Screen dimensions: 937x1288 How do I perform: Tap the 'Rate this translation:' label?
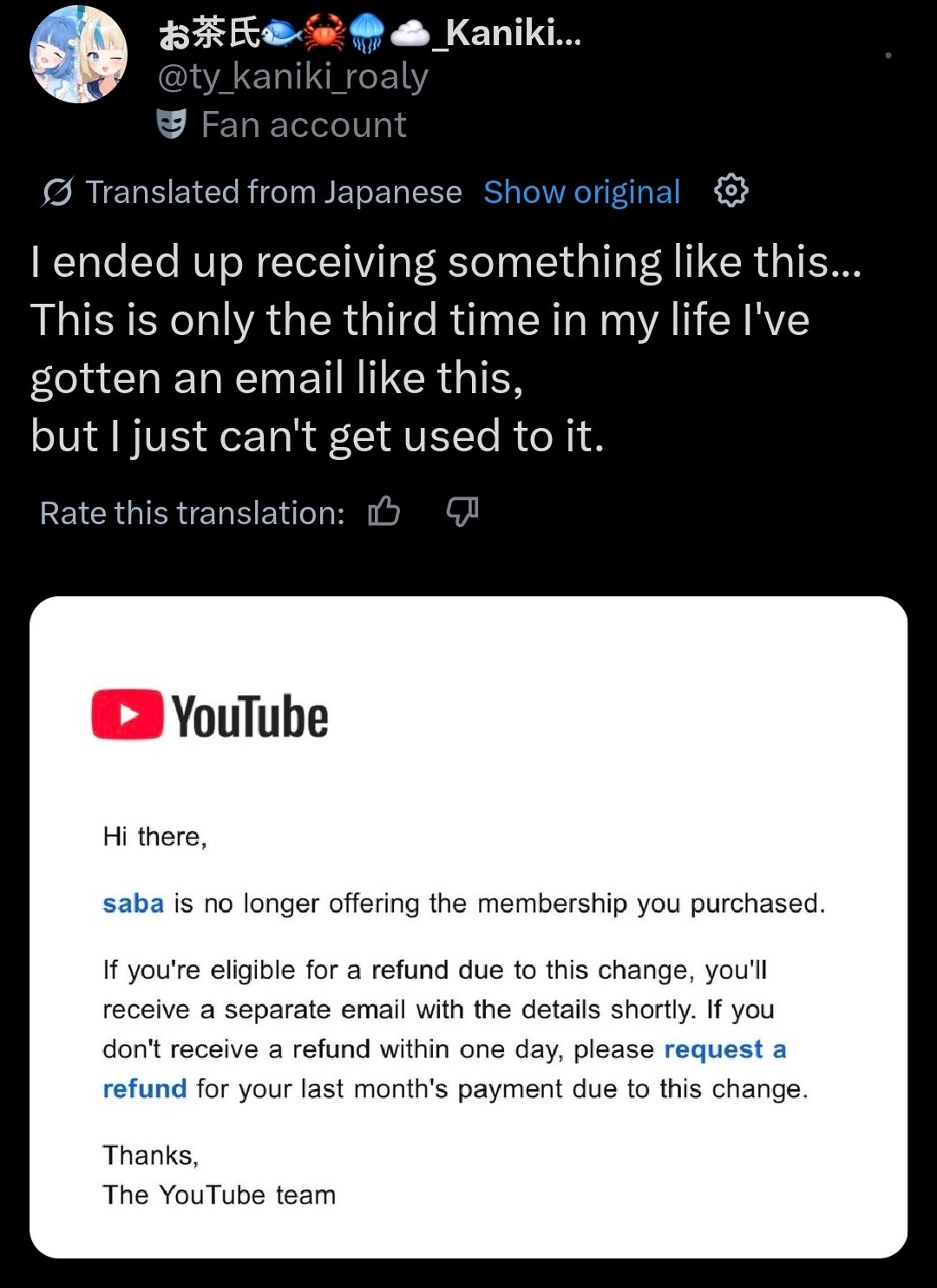tap(193, 513)
